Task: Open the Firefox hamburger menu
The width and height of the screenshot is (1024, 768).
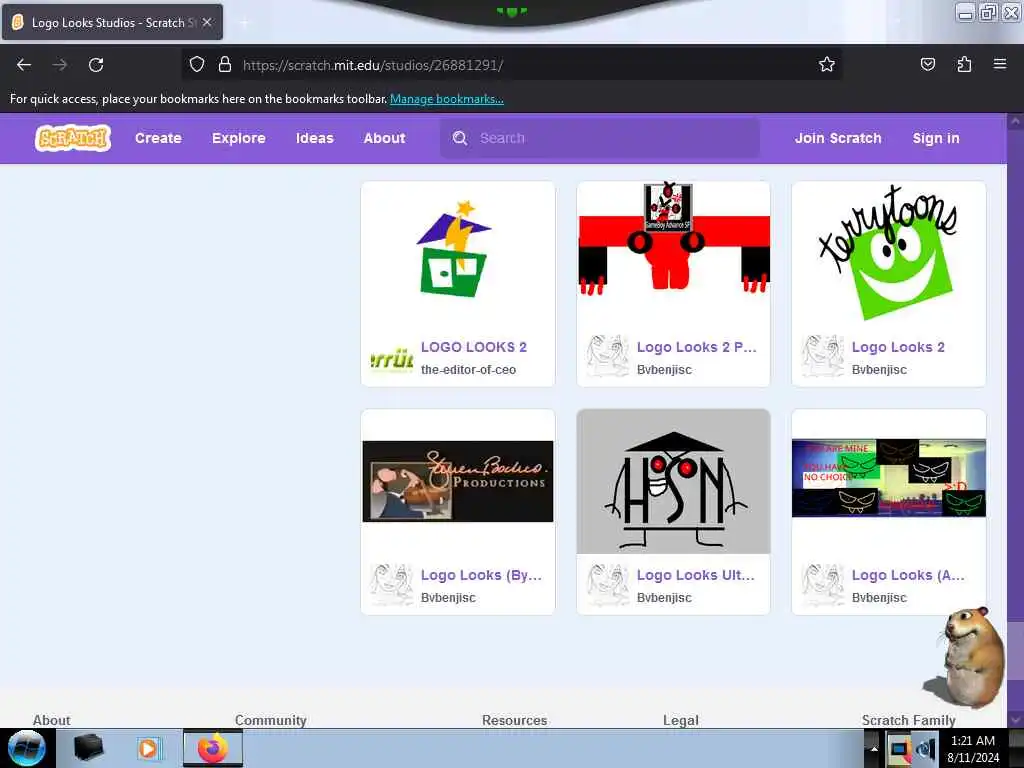Action: pos(1000,64)
